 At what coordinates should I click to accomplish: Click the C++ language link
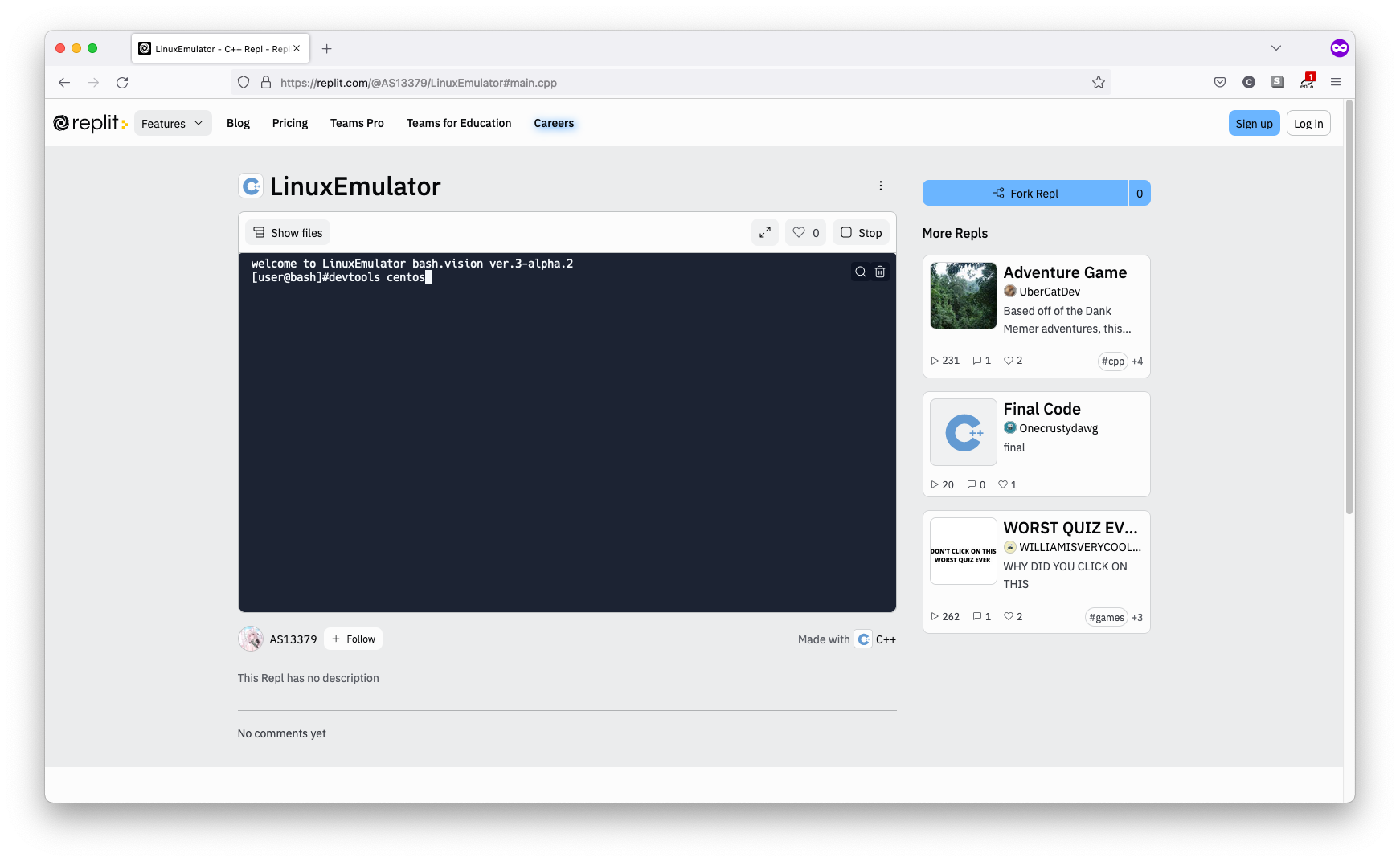click(x=875, y=639)
